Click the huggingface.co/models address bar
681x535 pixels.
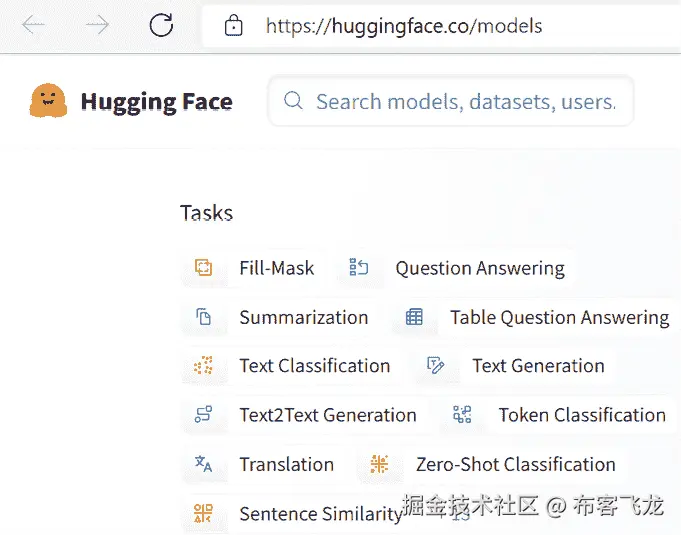pyautogui.click(x=404, y=26)
